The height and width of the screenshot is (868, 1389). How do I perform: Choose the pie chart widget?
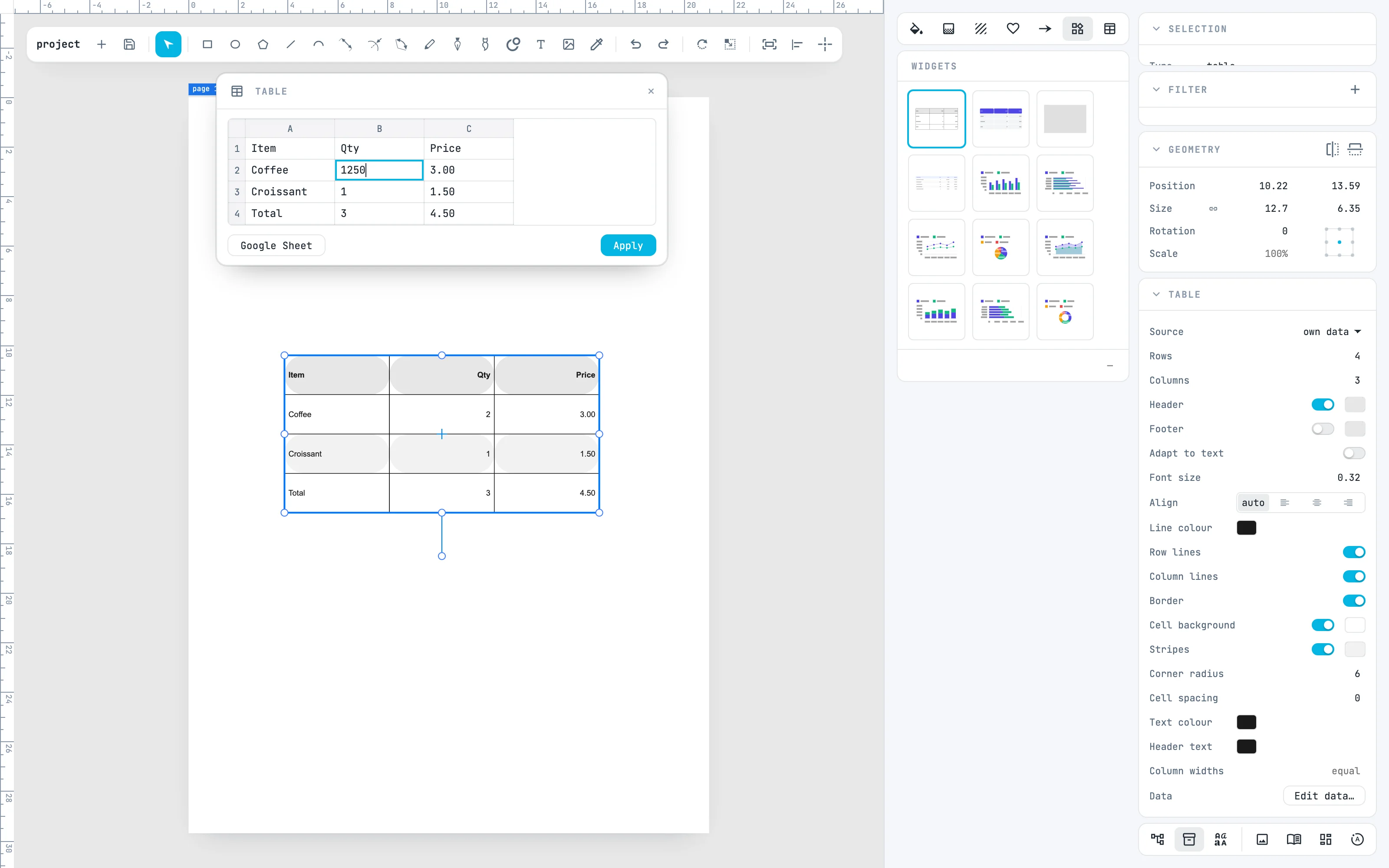[1001, 247]
